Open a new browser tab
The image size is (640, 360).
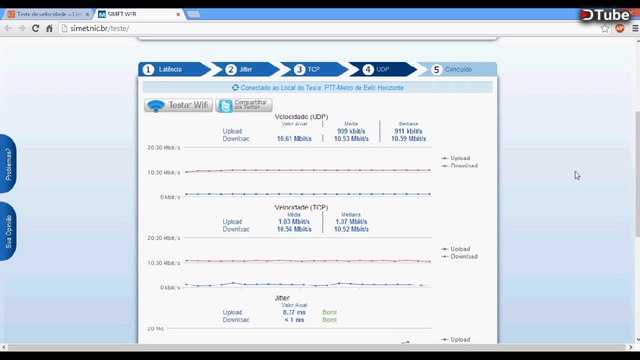pyautogui.click(x=193, y=14)
